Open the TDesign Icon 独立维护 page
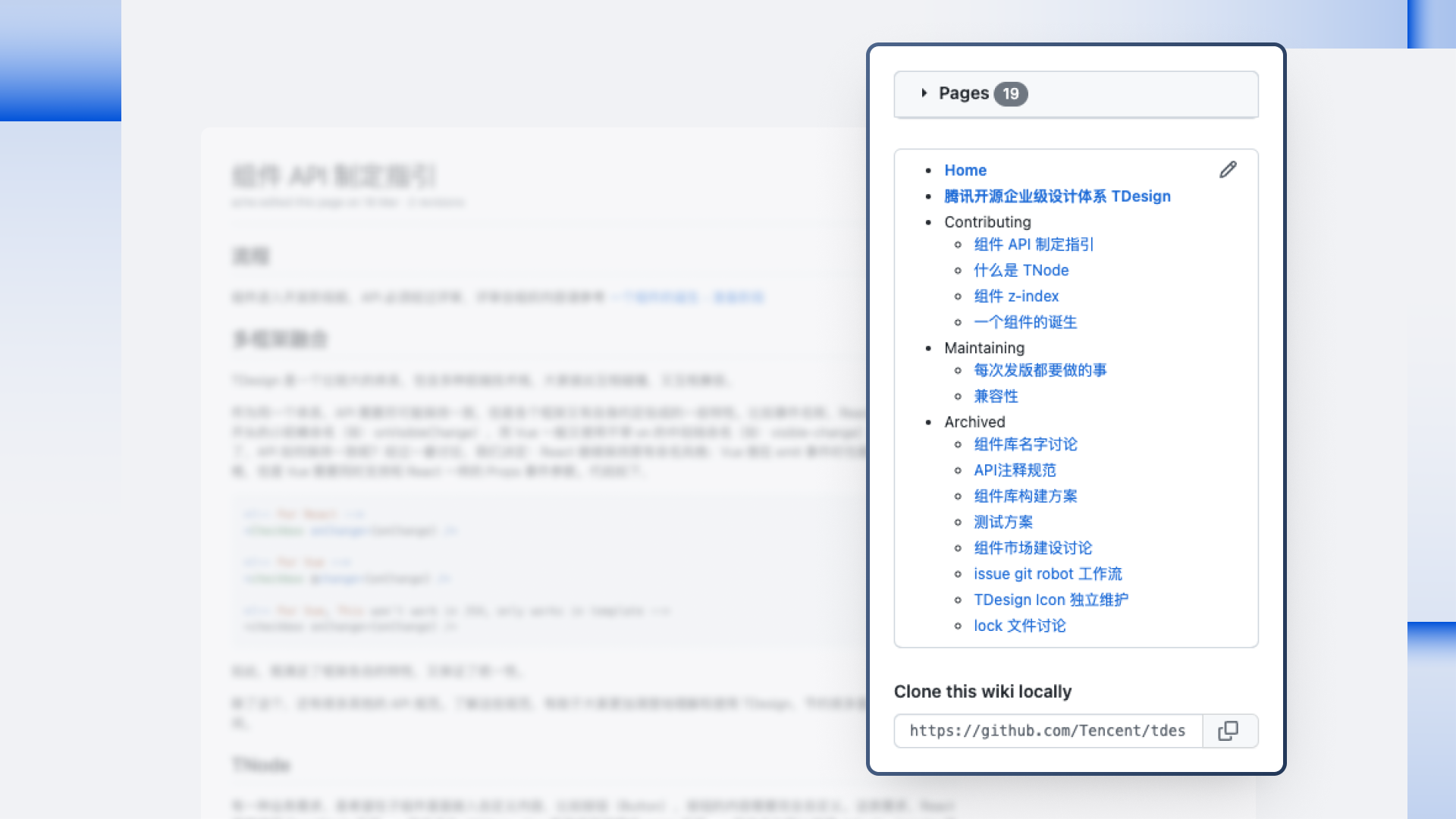 coord(1051,600)
